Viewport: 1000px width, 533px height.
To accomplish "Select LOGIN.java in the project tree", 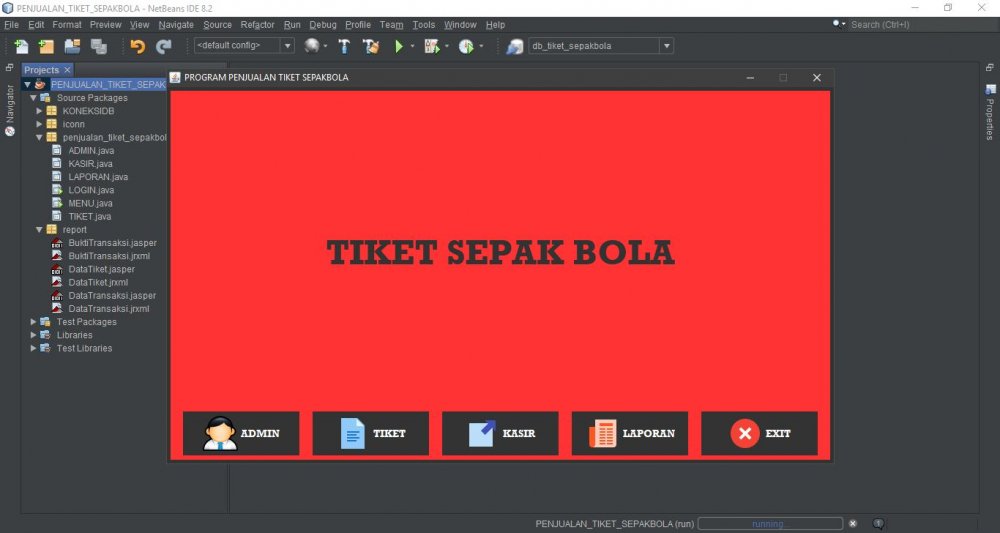I will pyautogui.click(x=90, y=190).
